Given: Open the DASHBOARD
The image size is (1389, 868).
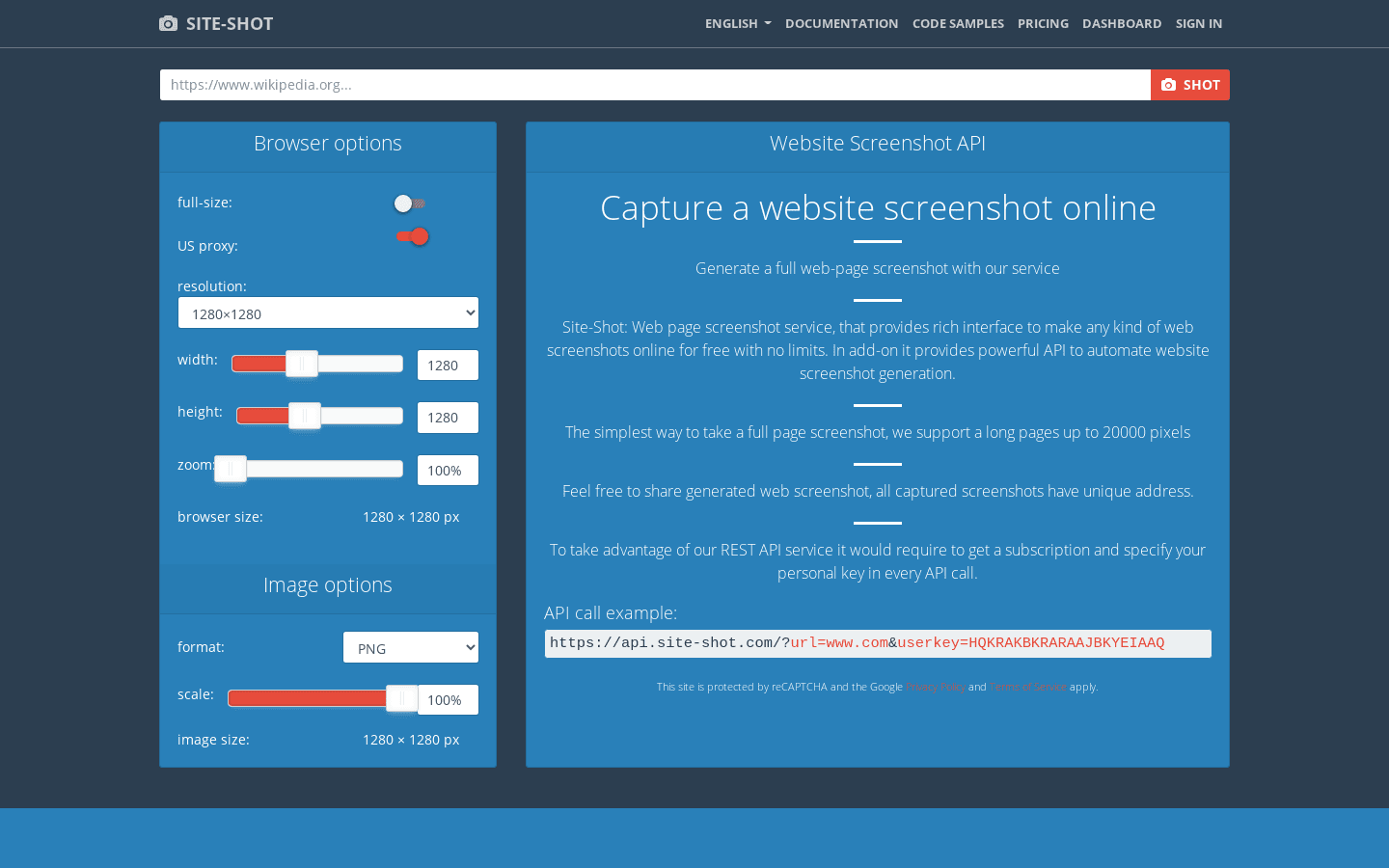Looking at the screenshot, I should point(1122,23).
